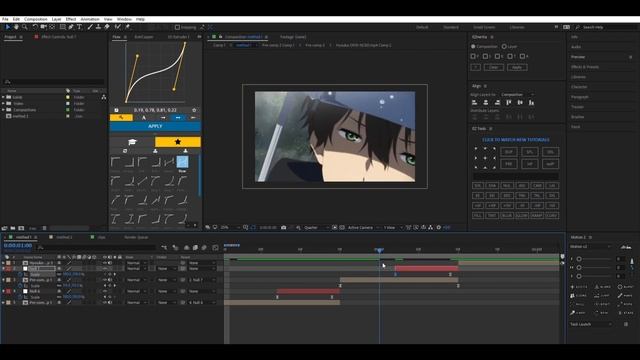
Task: Switch to the Render Queue tab
Action: (x=136, y=237)
